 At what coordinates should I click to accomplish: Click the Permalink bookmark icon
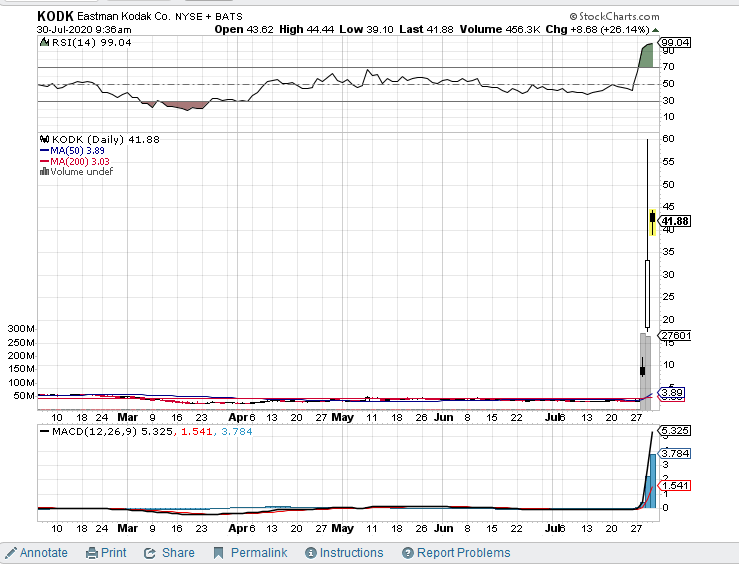(220, 553)
